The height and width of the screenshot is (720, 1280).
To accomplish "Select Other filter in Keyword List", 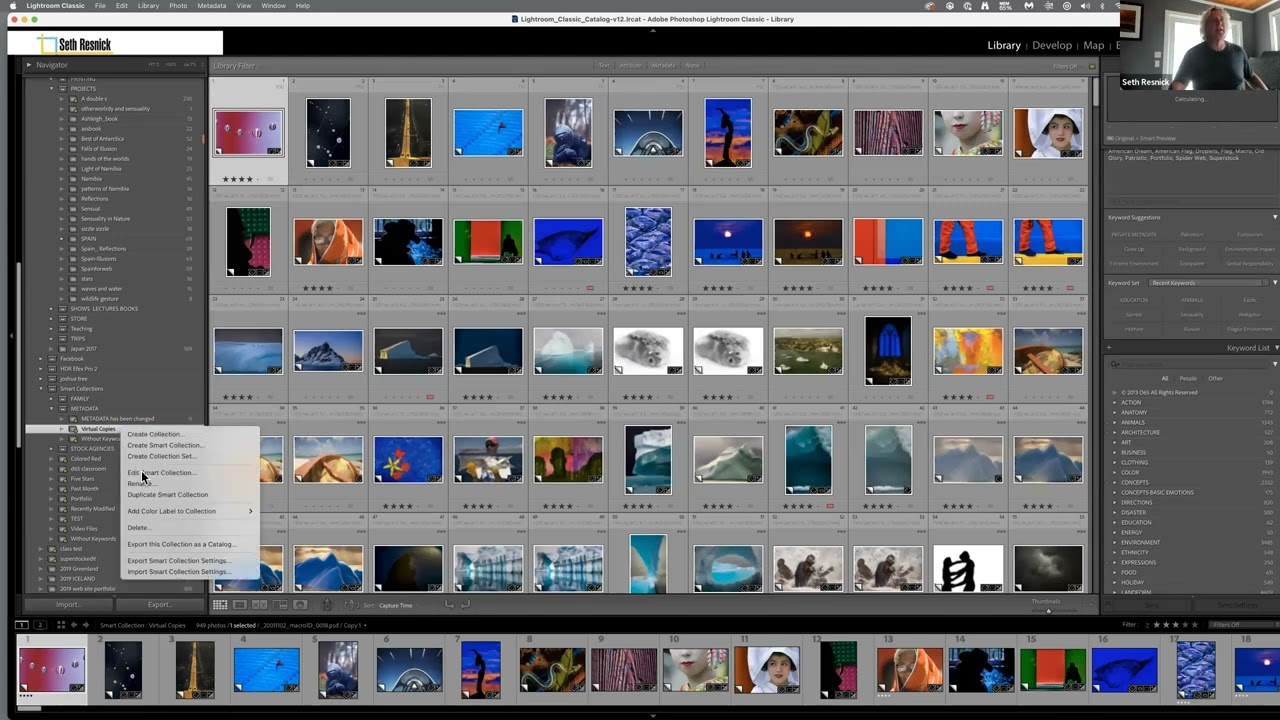I will coord(1215,379).
